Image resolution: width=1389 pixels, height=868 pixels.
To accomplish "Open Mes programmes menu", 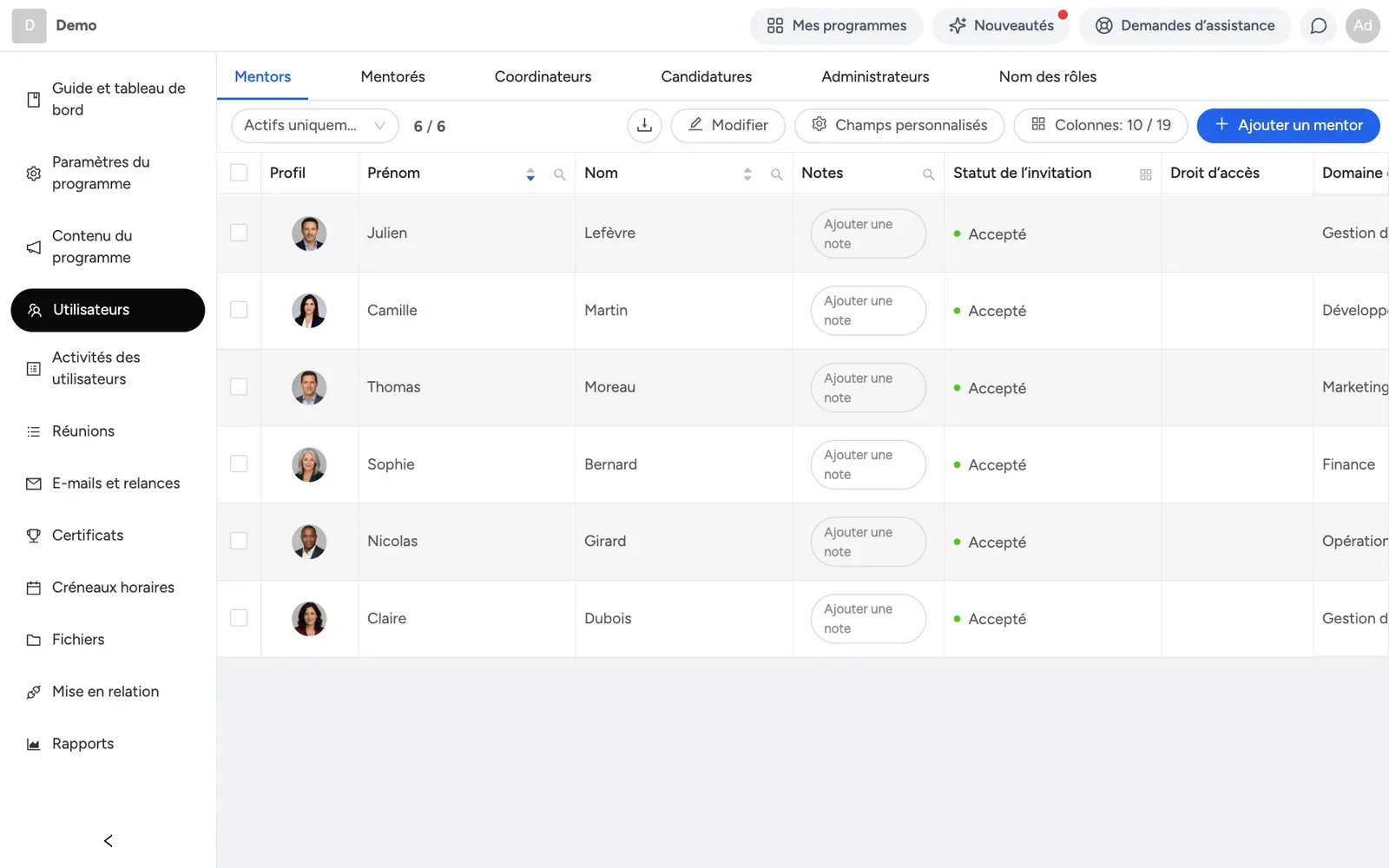I will [x=837, y=26].
